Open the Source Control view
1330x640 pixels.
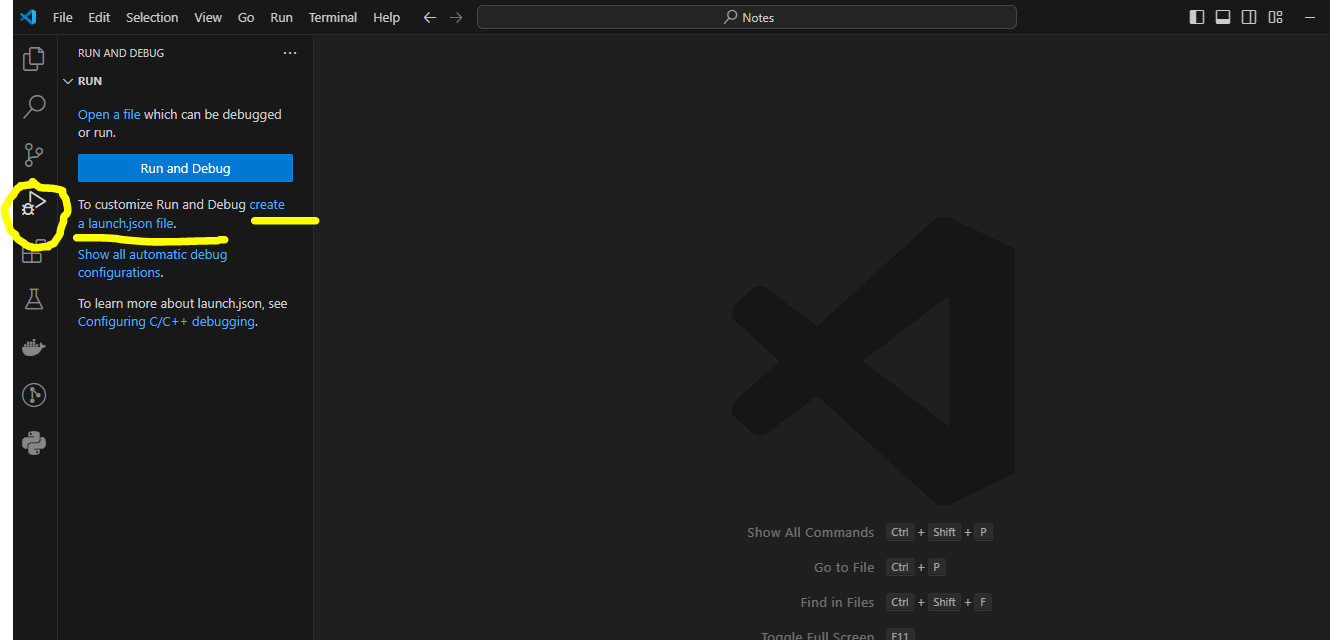tap(34, 155)
